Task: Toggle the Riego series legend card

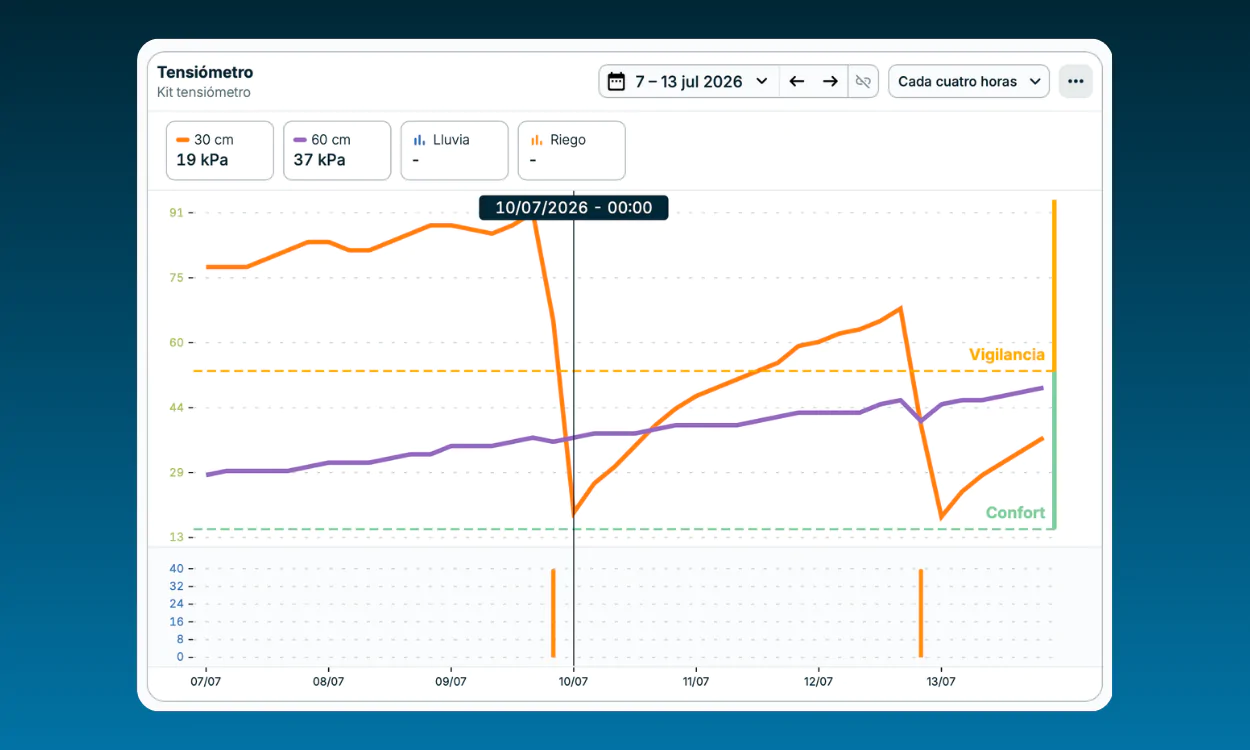Action: [572, 150]
